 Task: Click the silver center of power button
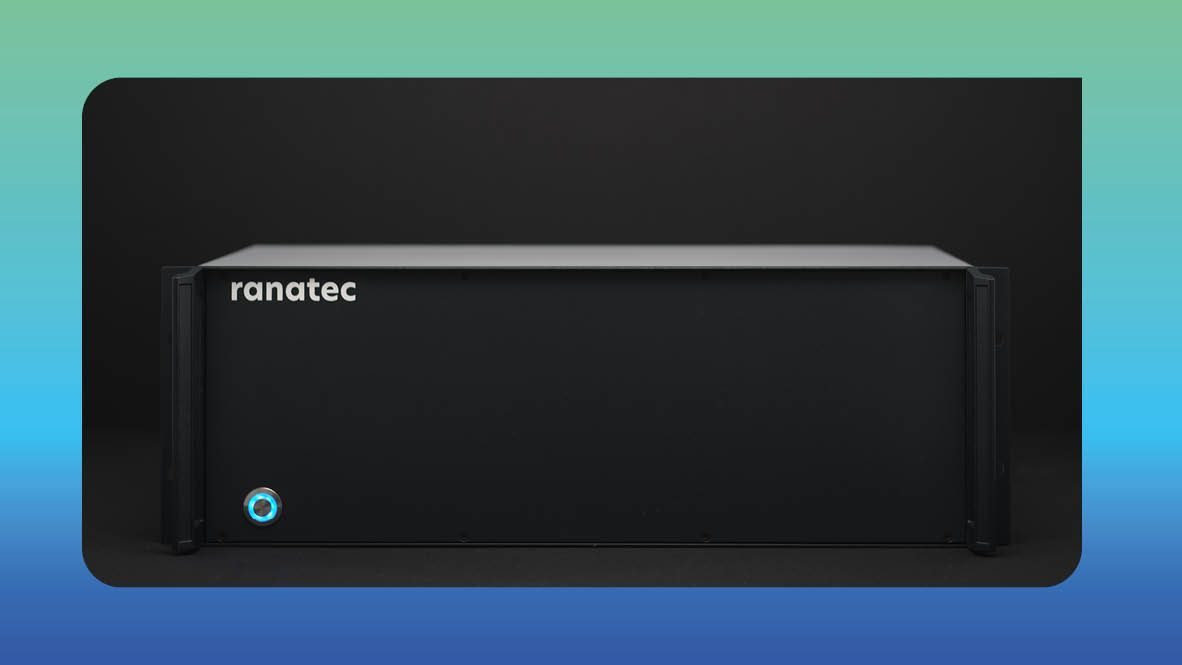click(x=262, y=507)
